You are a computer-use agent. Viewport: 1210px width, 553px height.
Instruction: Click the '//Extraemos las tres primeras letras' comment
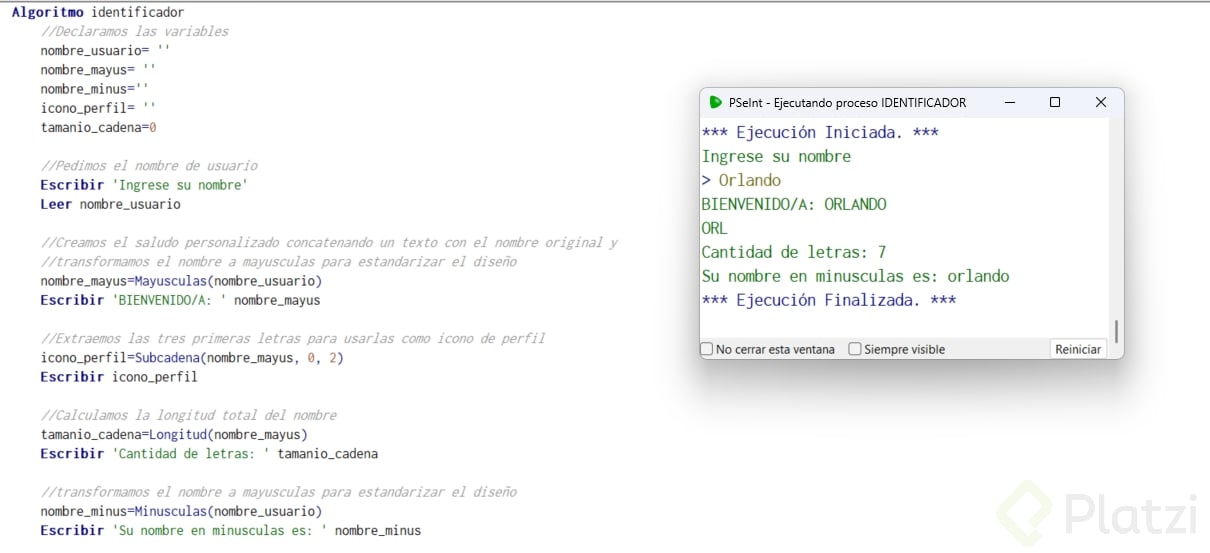(293, 339)
